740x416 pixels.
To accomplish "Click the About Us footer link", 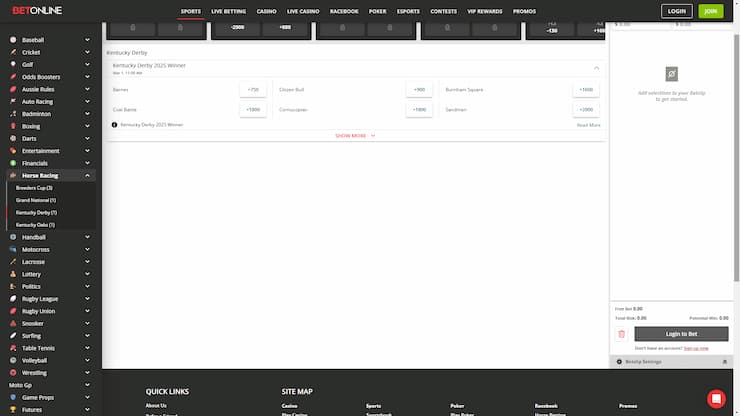I will 156,406.
